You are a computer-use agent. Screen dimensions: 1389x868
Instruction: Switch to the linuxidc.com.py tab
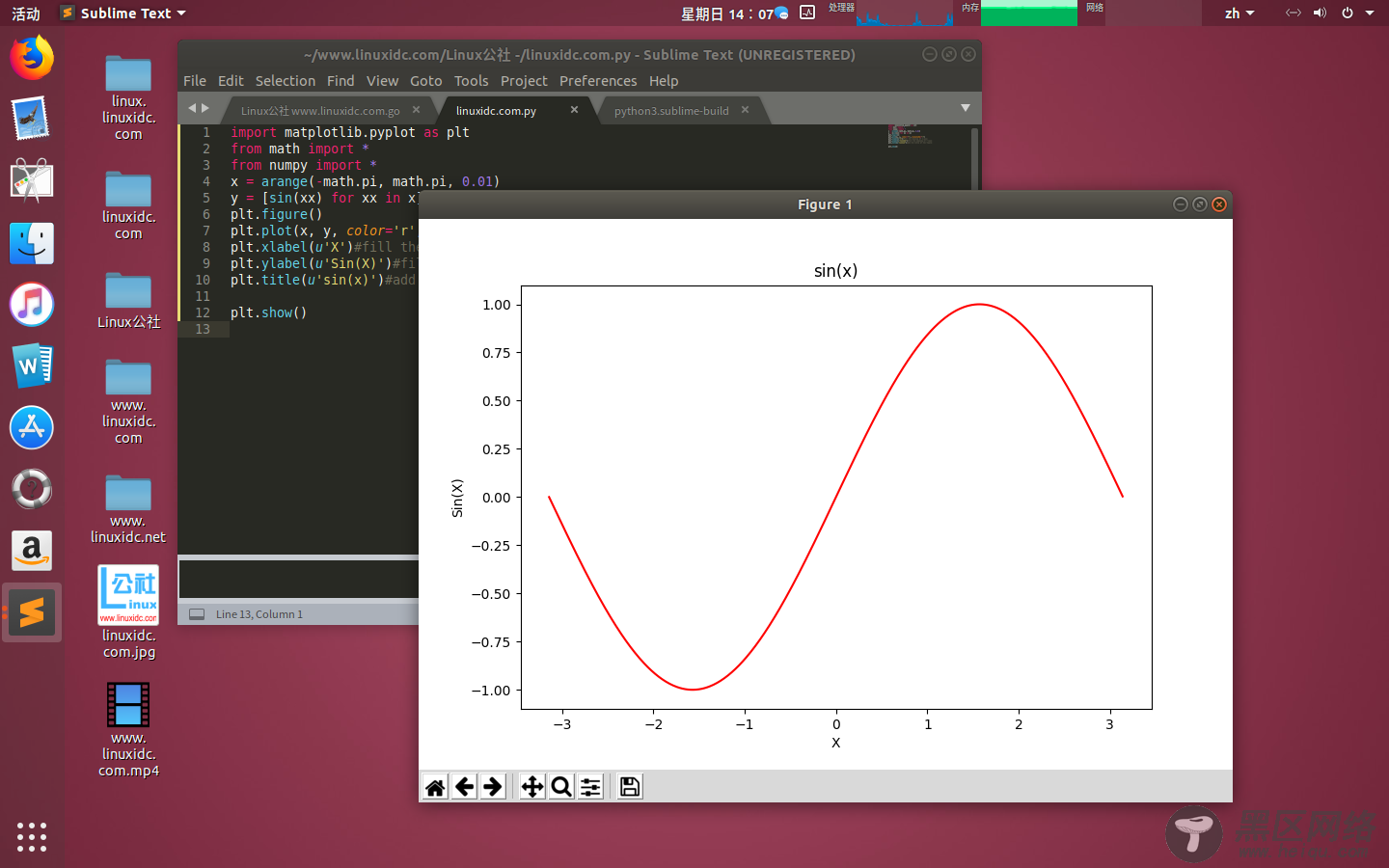click(496, 111)
